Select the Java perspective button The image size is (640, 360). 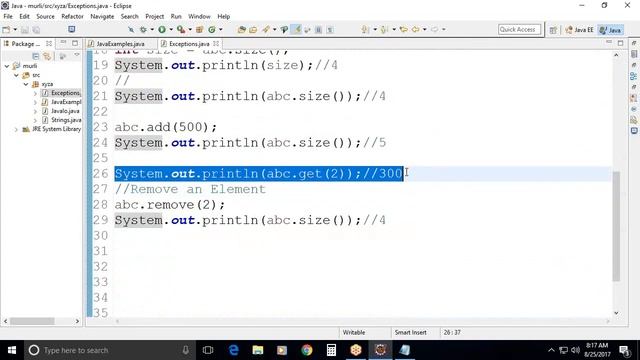pyautogui.click(x=611, y=30)
